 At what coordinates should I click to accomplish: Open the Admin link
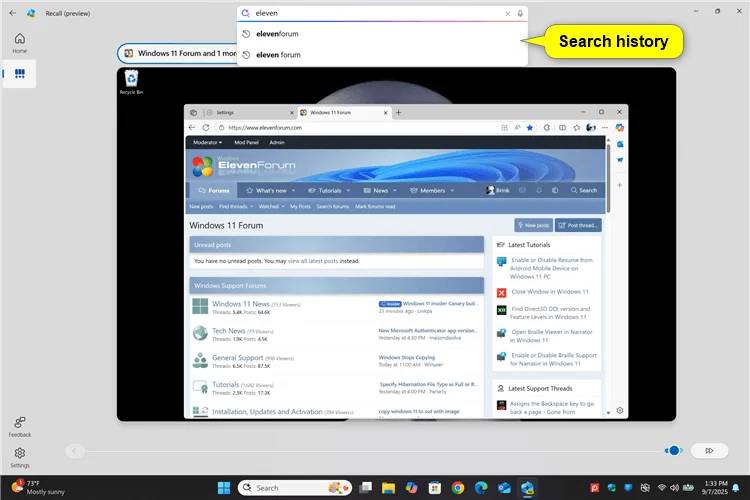277,143
